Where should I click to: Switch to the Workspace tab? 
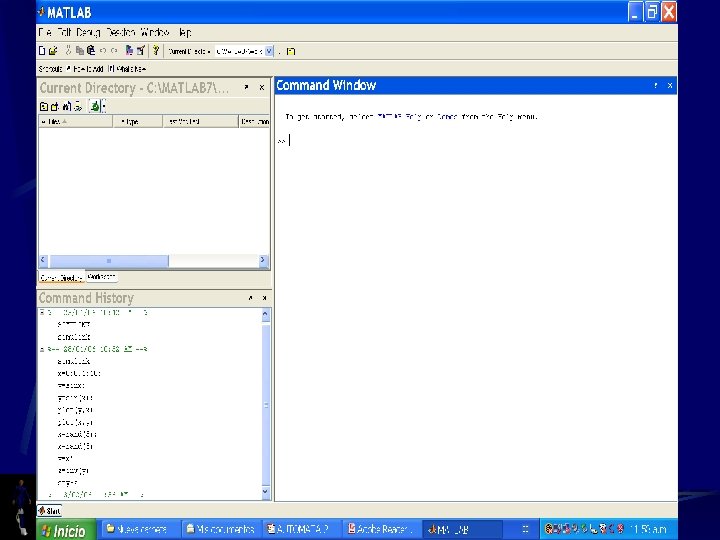coord(101,277)
